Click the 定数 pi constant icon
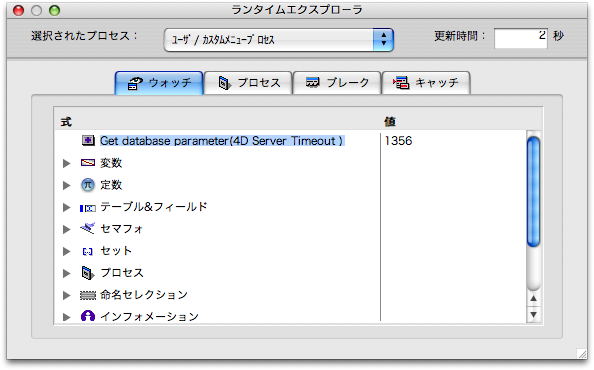The image size is (594, 370). pyautogui.click(x=88, y=185)
